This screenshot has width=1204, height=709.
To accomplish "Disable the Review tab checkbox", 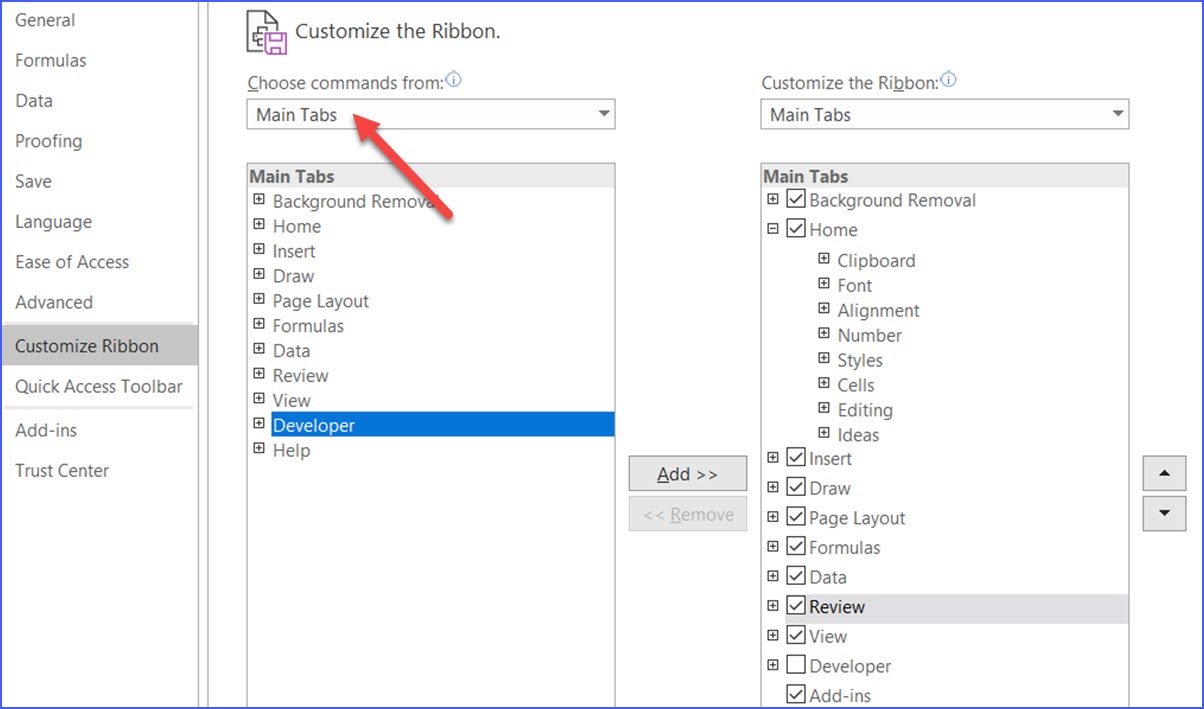I will pos(795,606).
